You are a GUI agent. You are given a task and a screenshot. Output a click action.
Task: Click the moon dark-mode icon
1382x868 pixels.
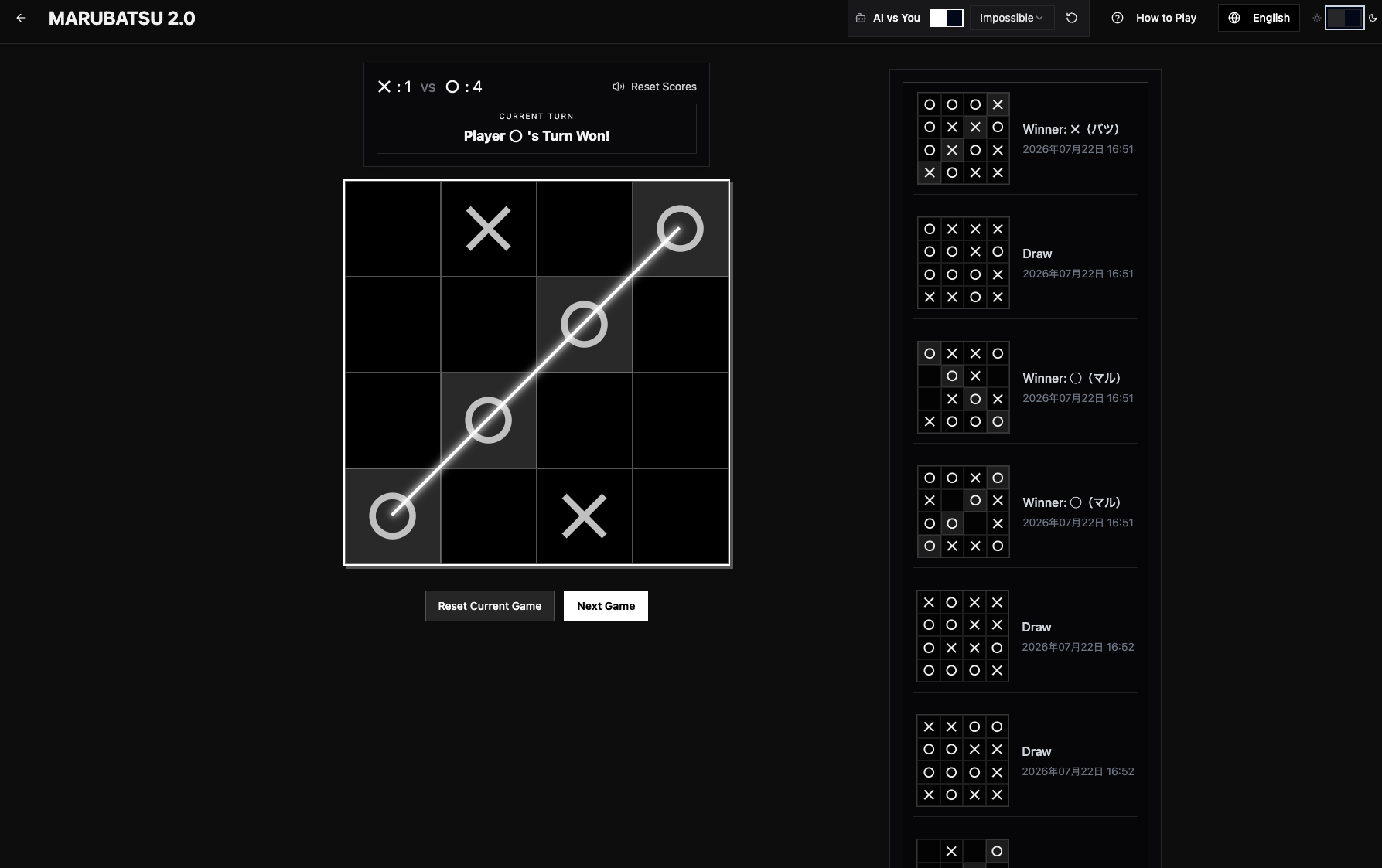pos(1373,18)
